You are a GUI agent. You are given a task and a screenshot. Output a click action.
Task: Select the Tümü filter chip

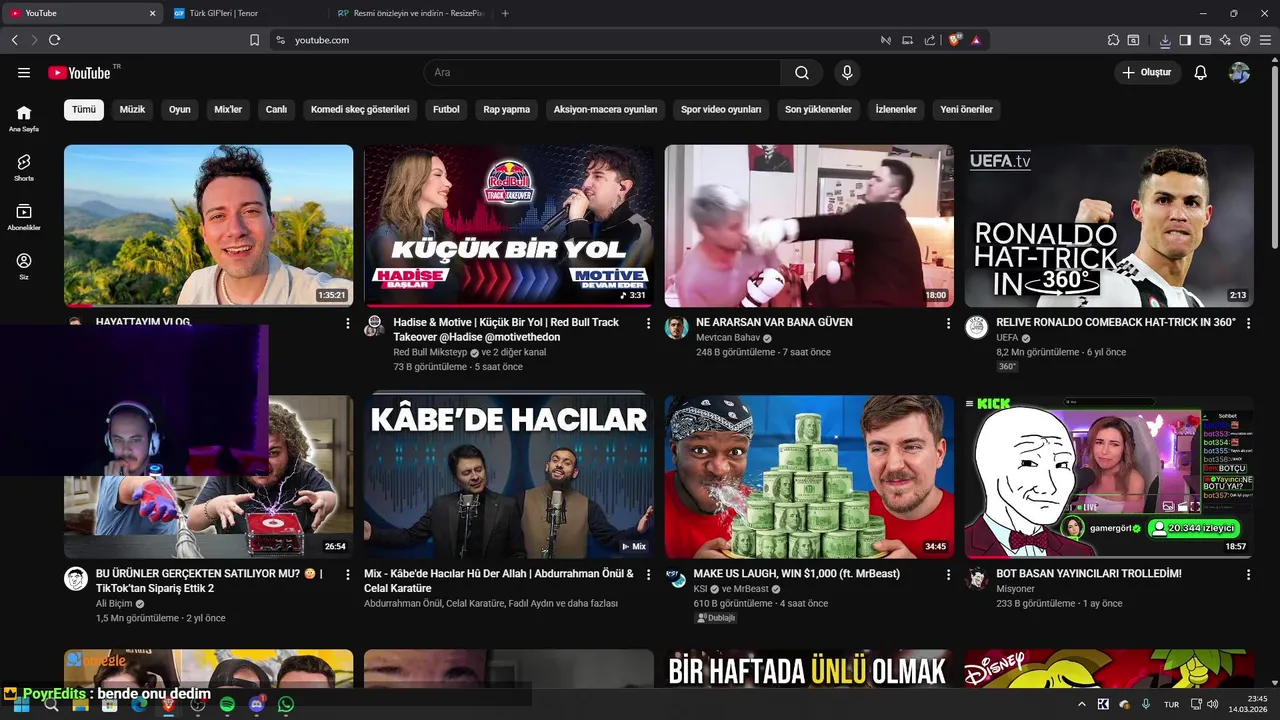pyautogui.click(x=84, y=109)
